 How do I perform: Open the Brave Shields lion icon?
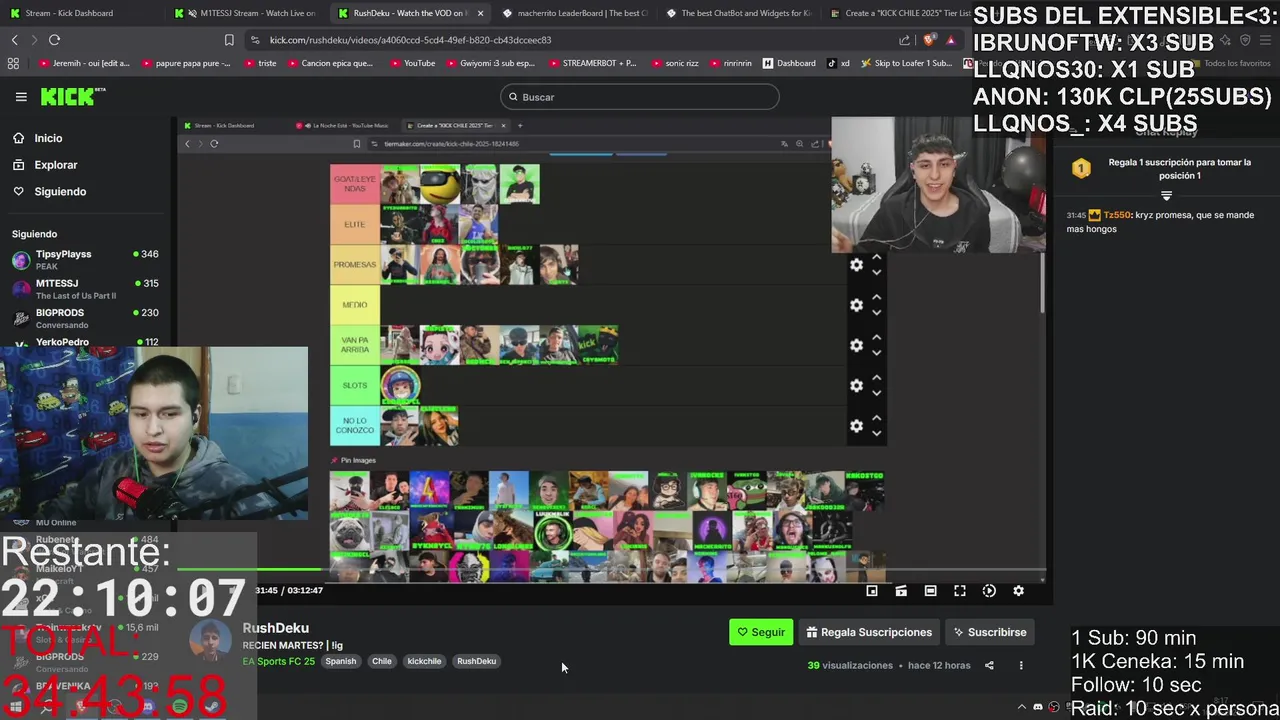[x=929, y=40]
